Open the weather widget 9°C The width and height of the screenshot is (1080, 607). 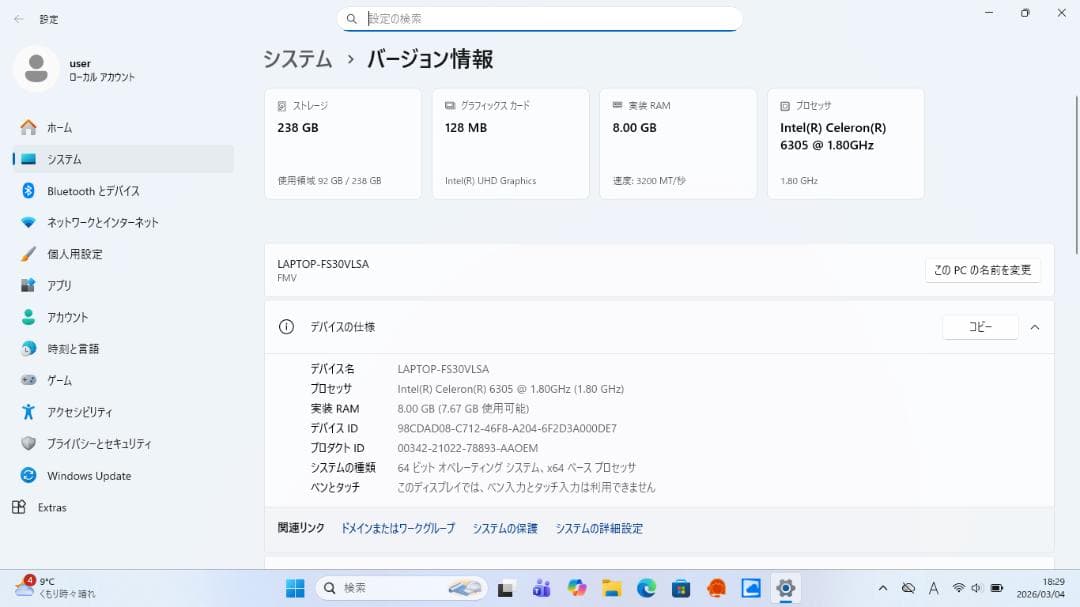[55, 588]
